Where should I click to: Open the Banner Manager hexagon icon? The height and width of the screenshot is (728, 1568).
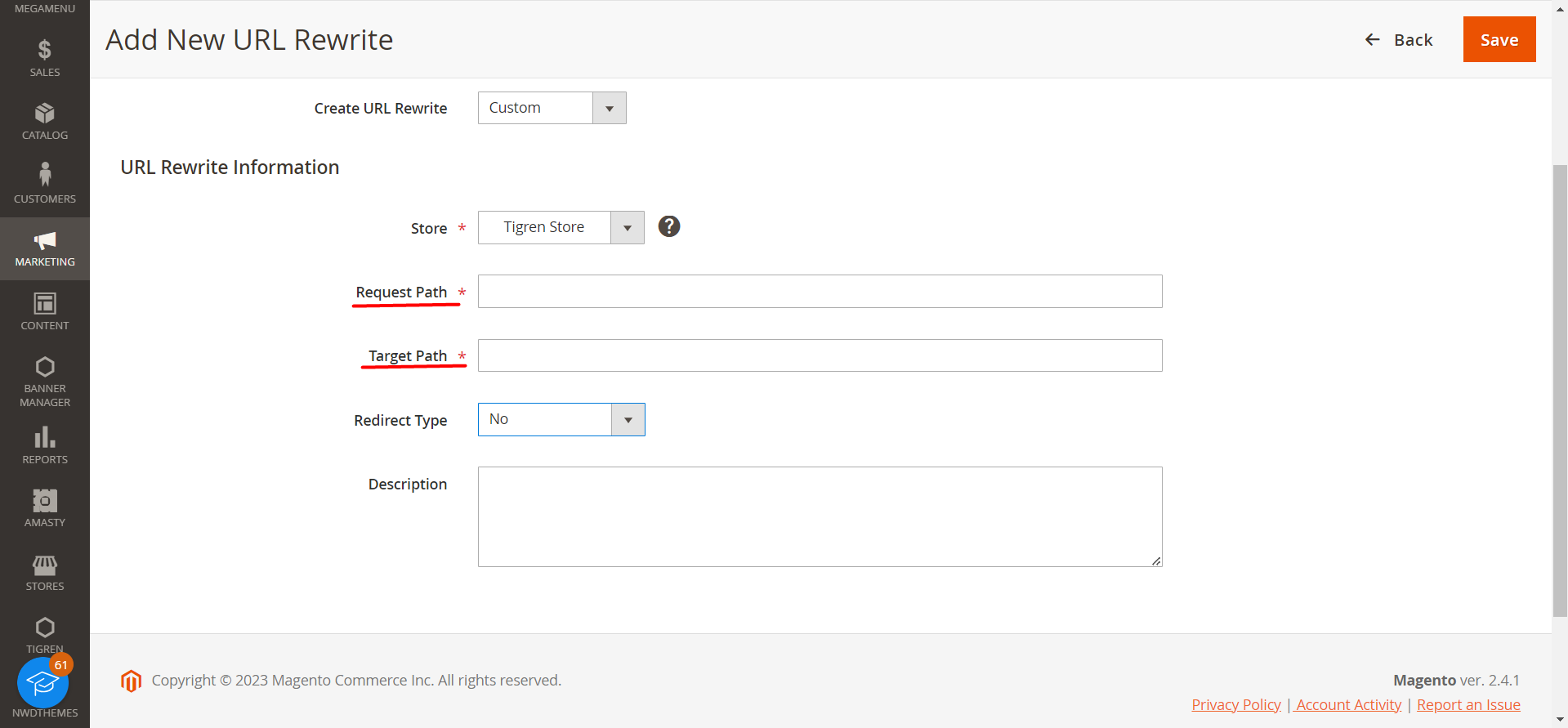45,367
